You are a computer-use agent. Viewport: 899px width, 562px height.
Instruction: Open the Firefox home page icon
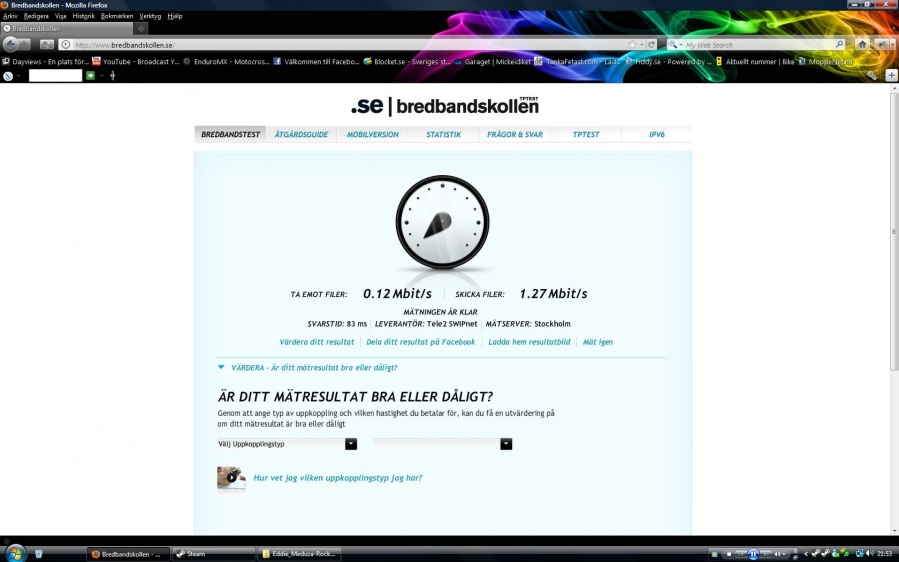pyautogui.click(x=862, y=44)
